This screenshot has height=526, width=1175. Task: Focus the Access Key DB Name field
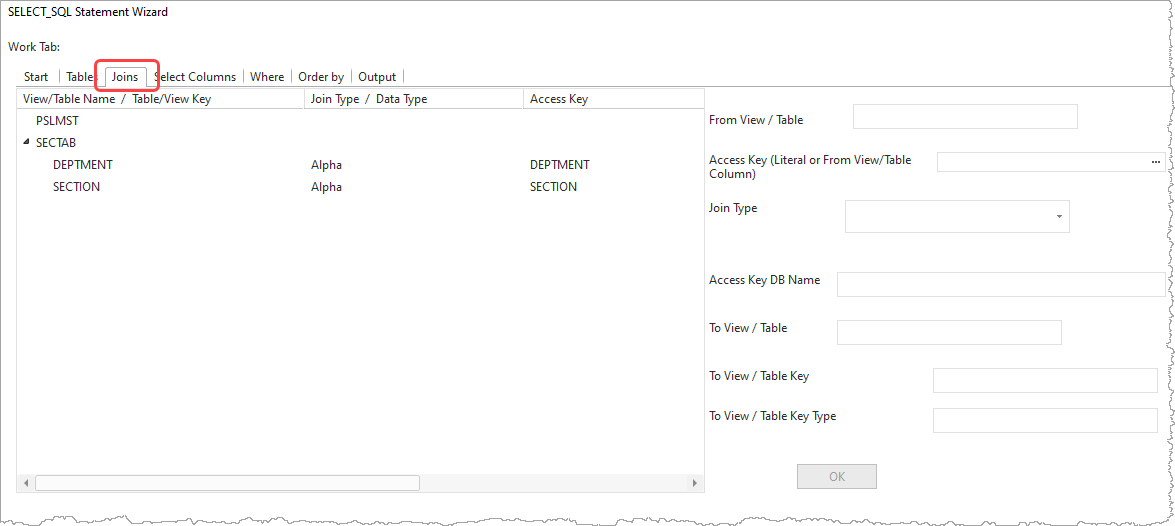[x=1000, y=284]
